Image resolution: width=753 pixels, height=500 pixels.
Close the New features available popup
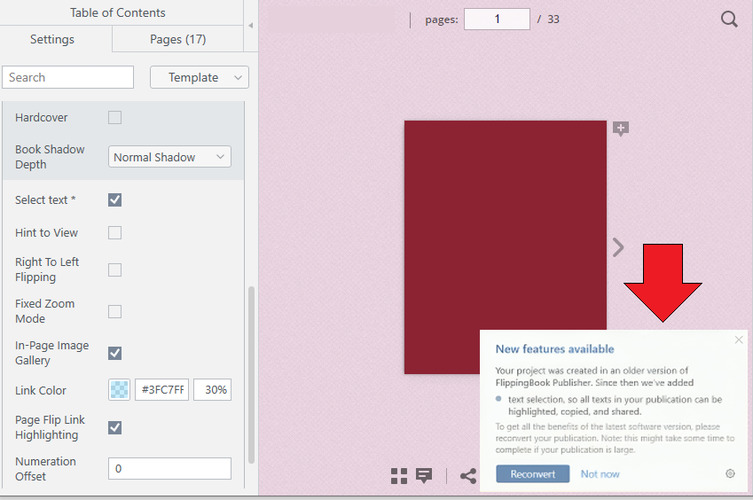click(739, 340)
